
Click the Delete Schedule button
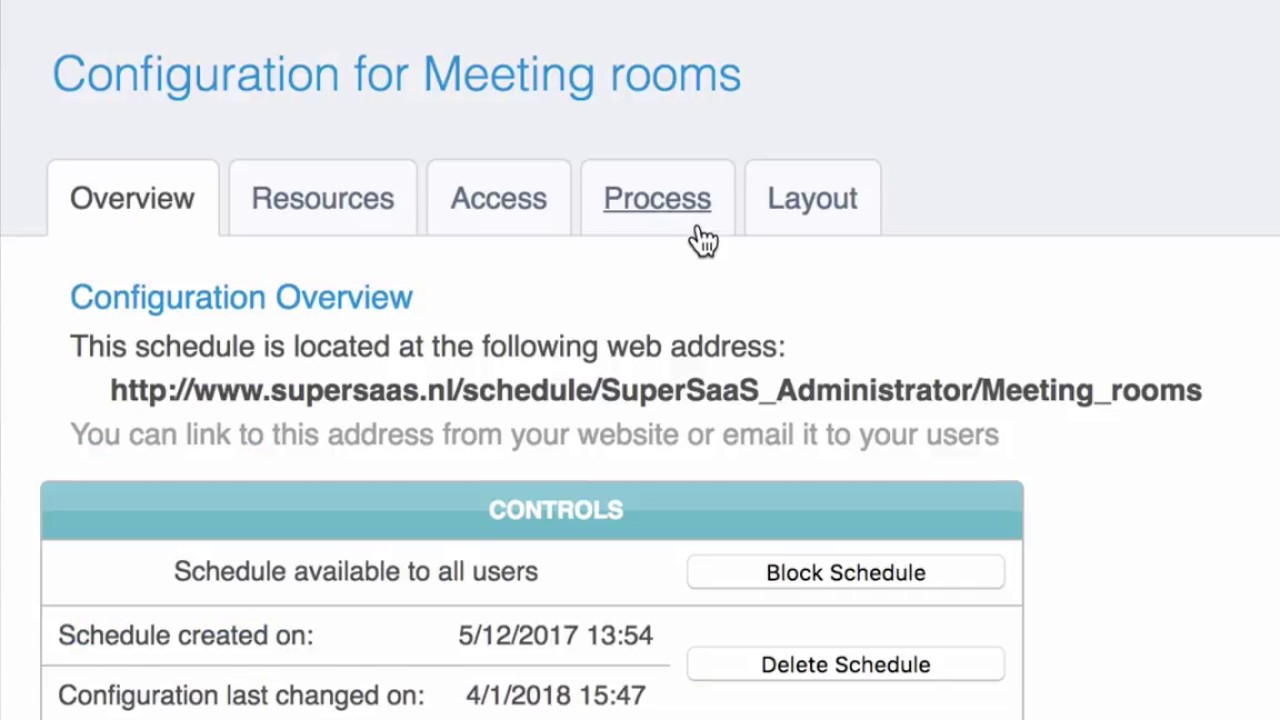pos(846,665)
